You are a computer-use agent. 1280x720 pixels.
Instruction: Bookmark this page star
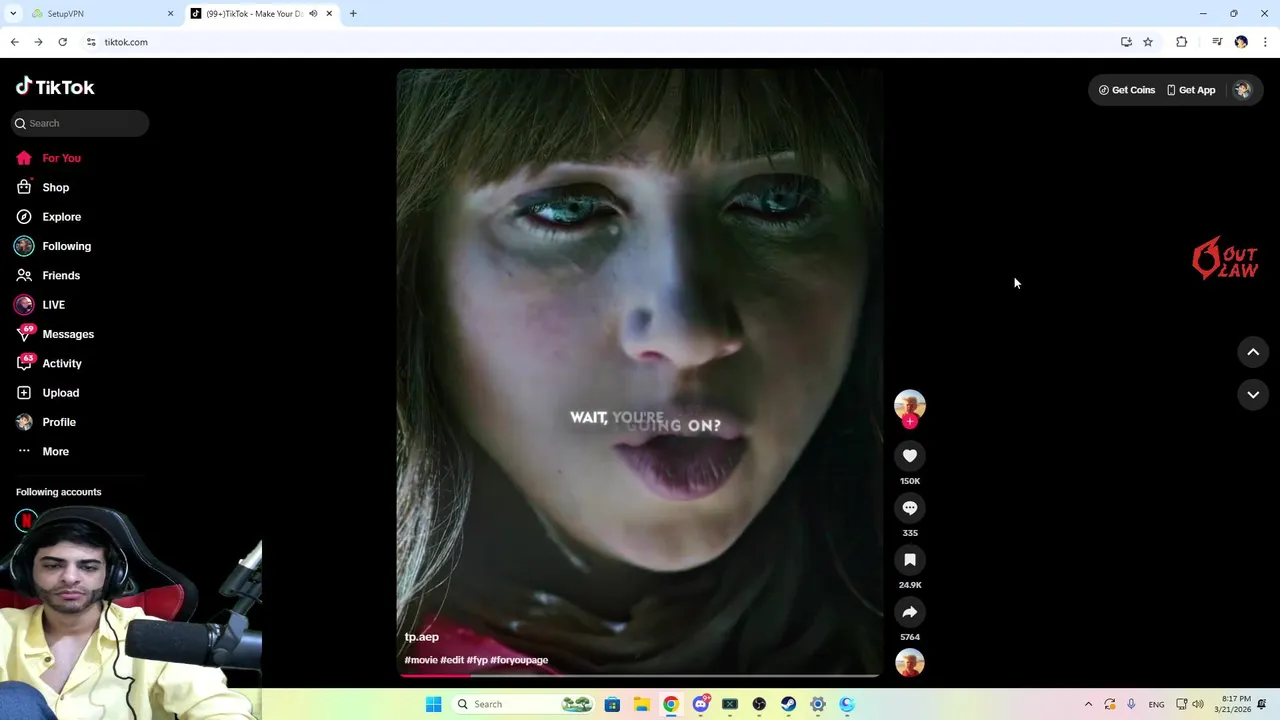pos(1148,42)
